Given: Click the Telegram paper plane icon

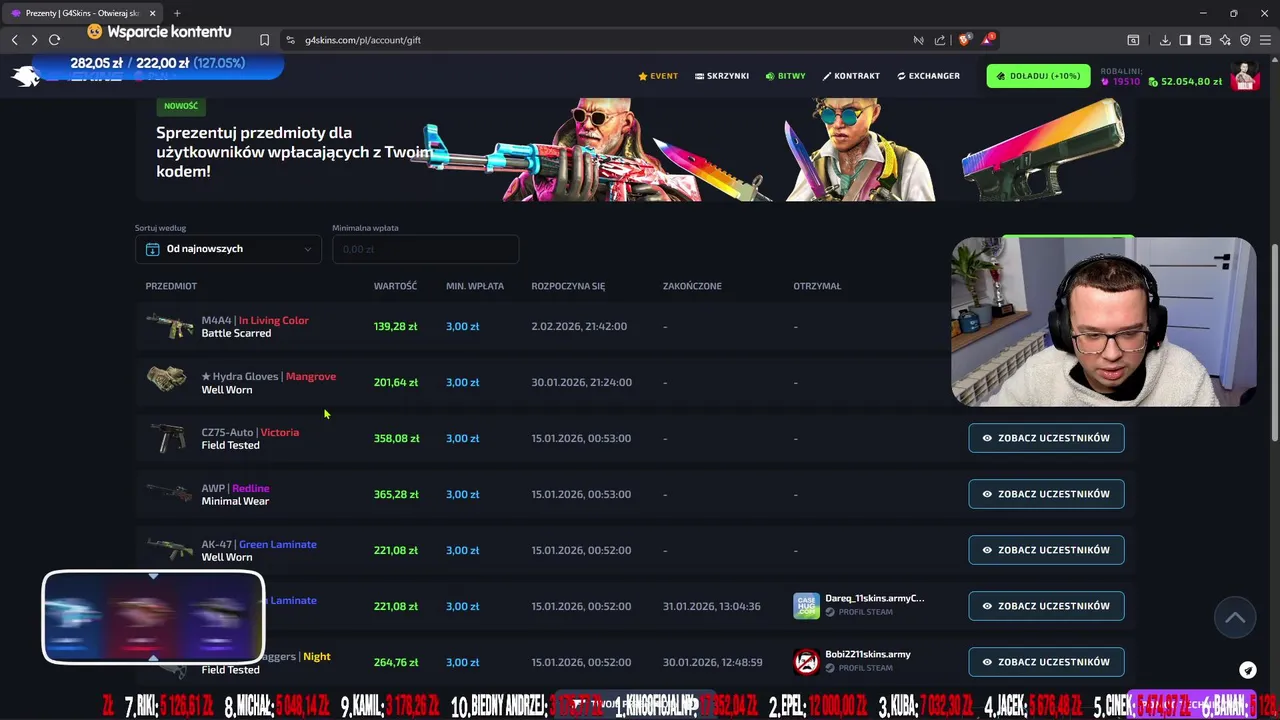Looking at the screenshot, I should [1248, 670].
